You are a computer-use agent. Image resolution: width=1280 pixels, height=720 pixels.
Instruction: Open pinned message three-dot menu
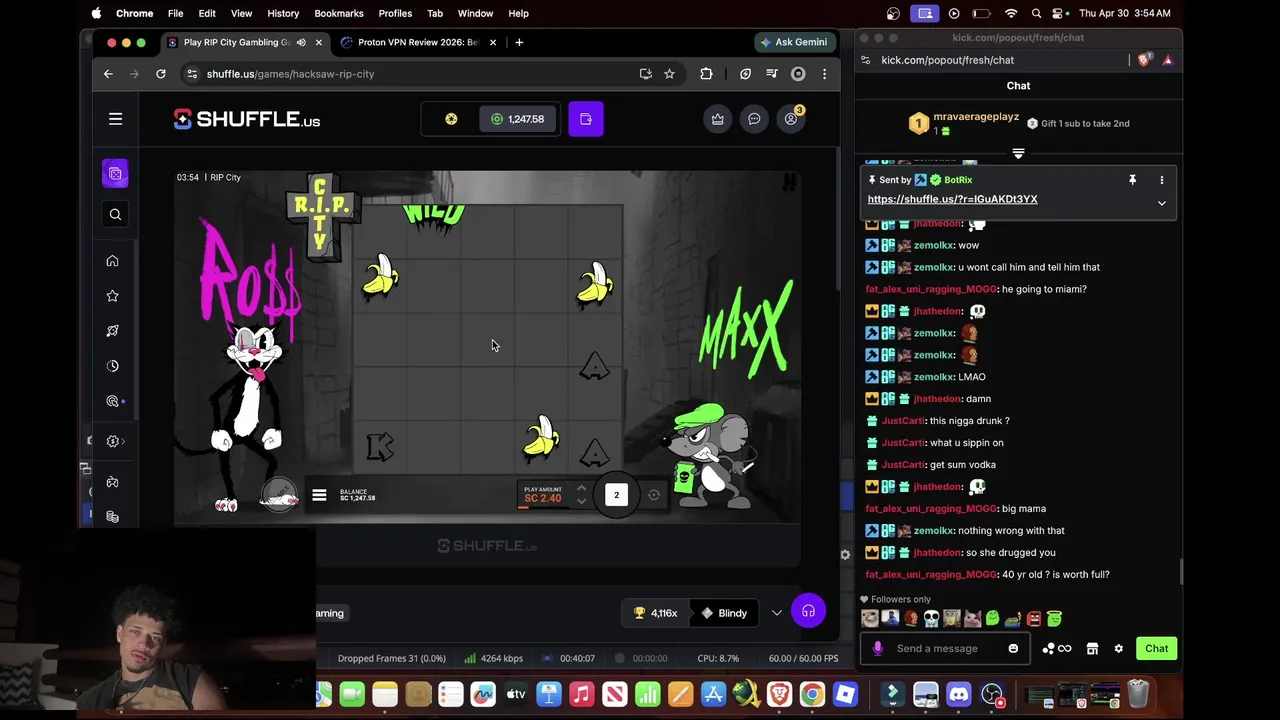[1162, 180]
